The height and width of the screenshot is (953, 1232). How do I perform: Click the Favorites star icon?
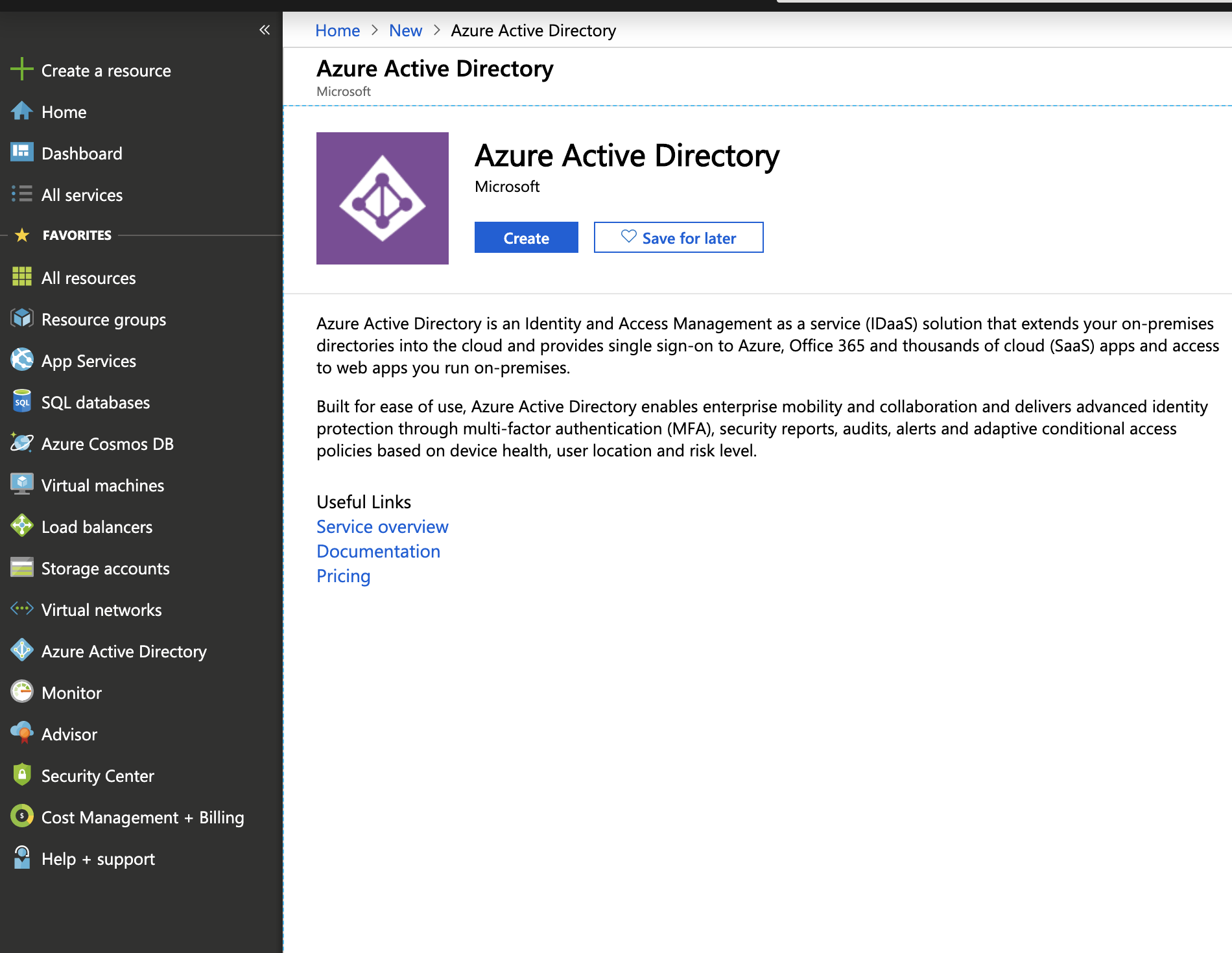[22, 235]
